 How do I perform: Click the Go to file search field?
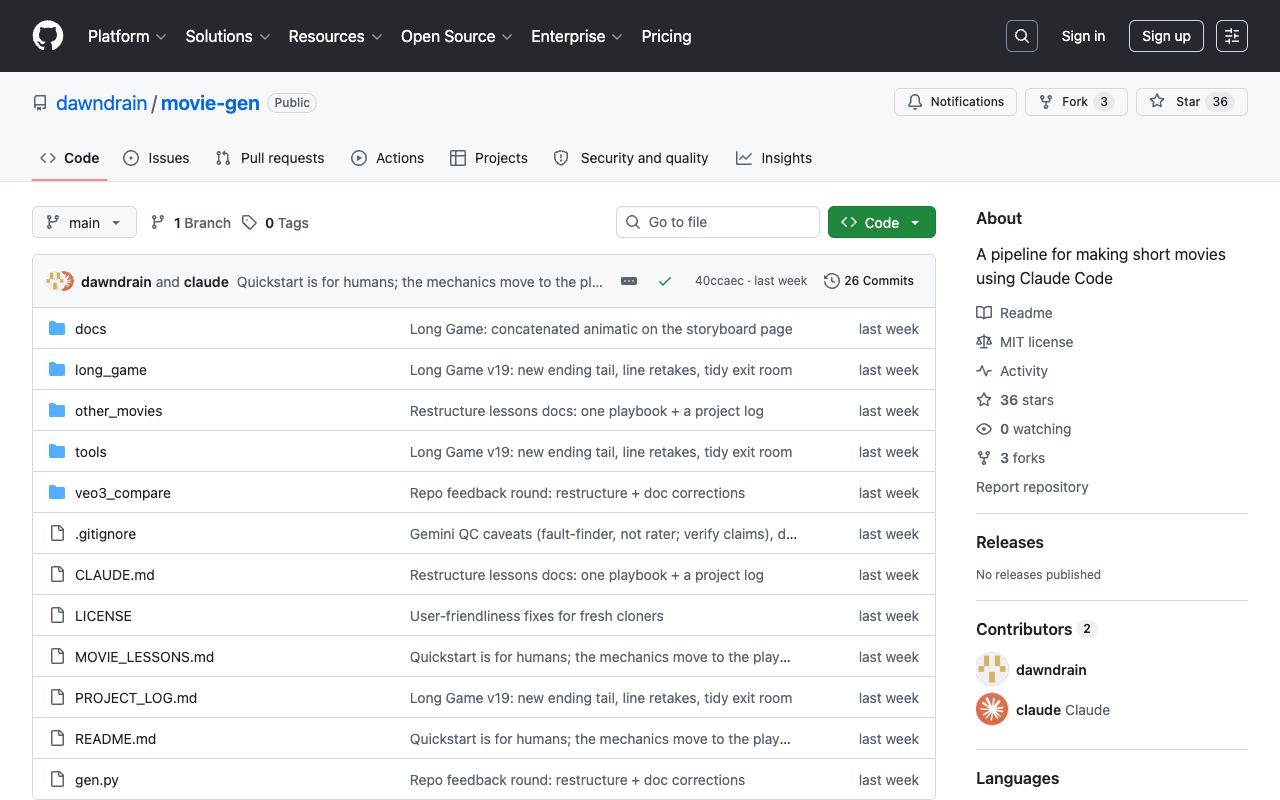tap(718, 222)
